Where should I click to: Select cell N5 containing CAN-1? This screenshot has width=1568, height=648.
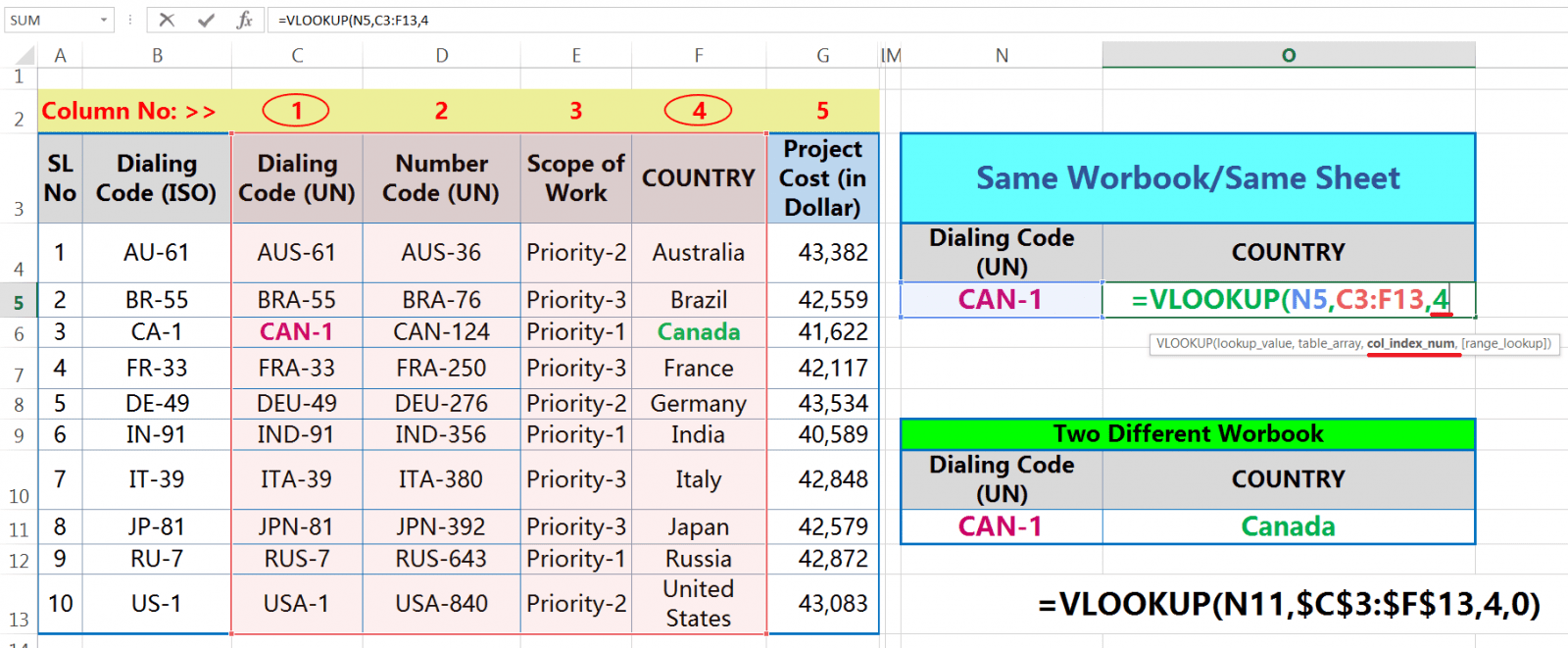[x=1002, y=300]
